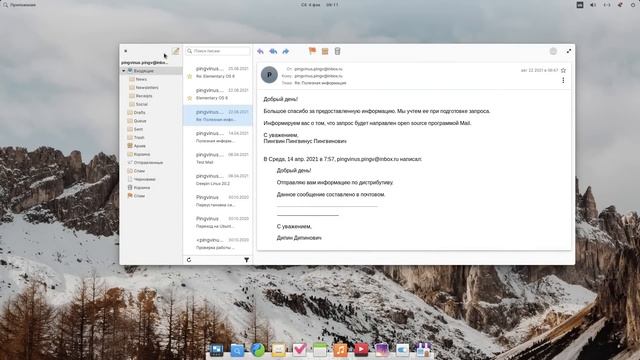
Task: Open Спам folder with orange flag icon
Action: tap(139, 196)
